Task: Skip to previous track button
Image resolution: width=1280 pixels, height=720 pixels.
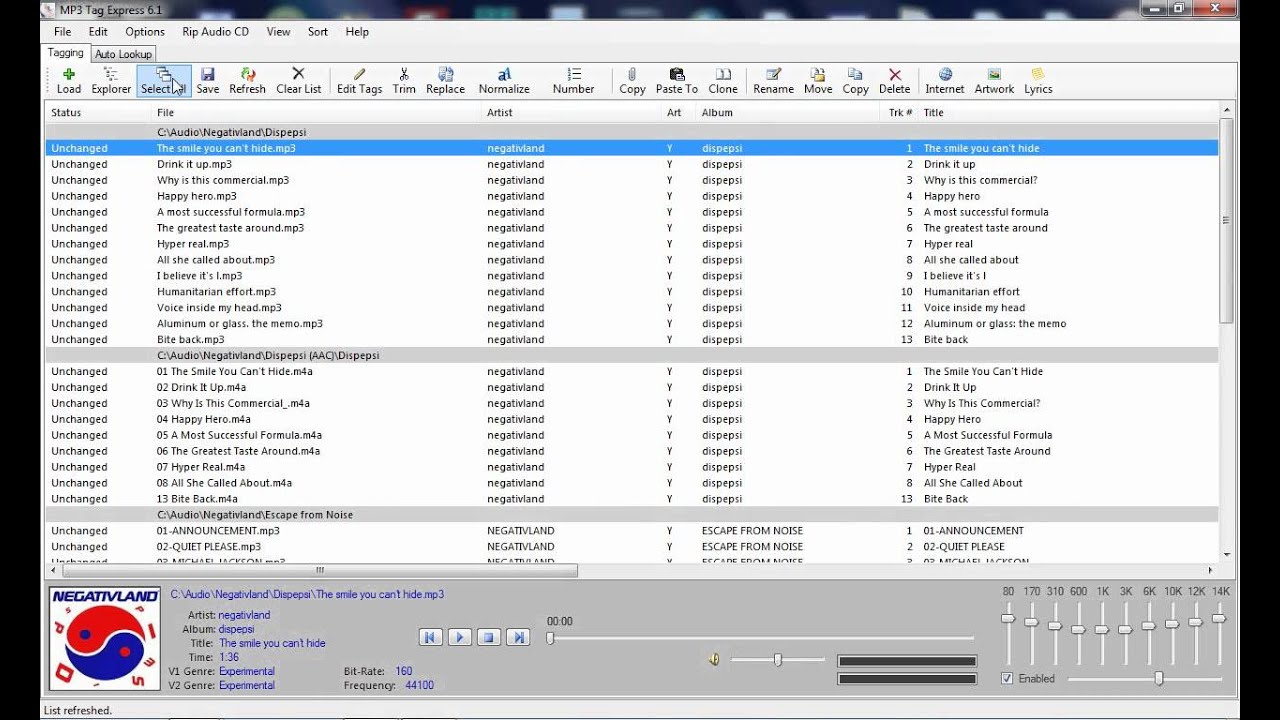Action: coord(431,637)
